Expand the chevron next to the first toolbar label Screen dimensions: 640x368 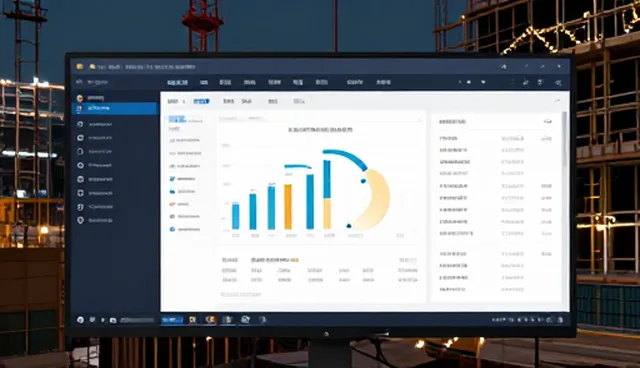point(184,102)
